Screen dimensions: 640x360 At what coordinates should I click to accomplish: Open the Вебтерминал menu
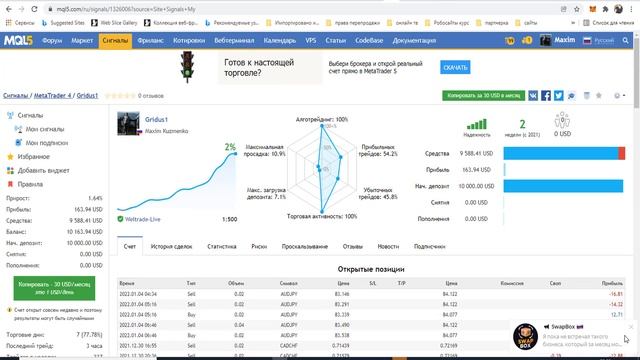coord(234,40)
